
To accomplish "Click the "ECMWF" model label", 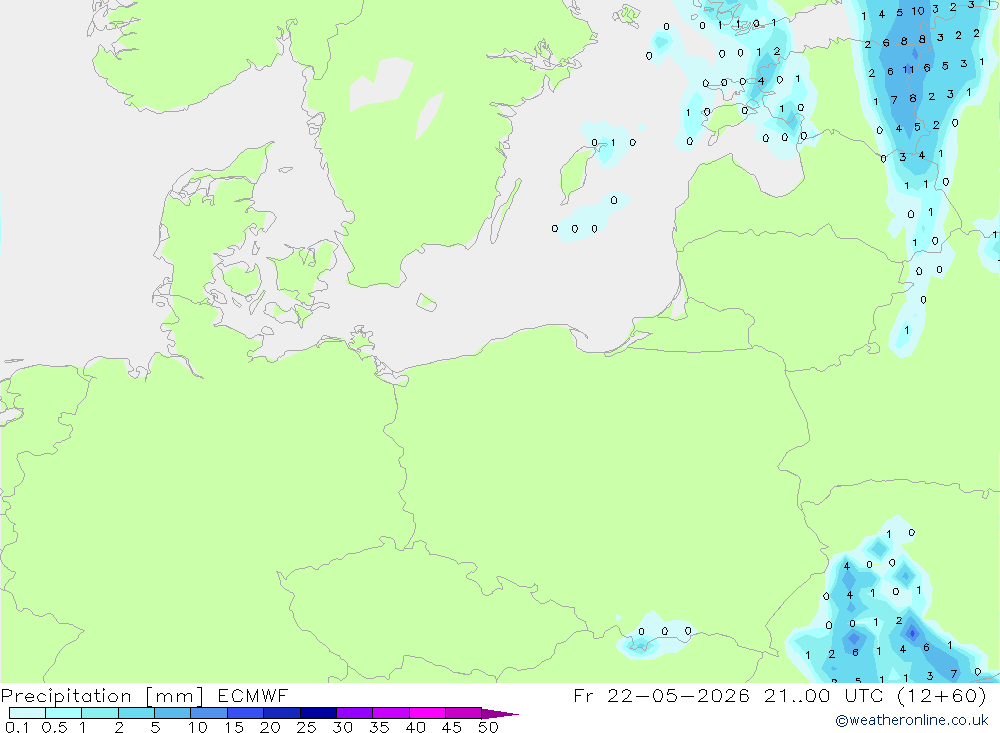I will coord(253,696).
